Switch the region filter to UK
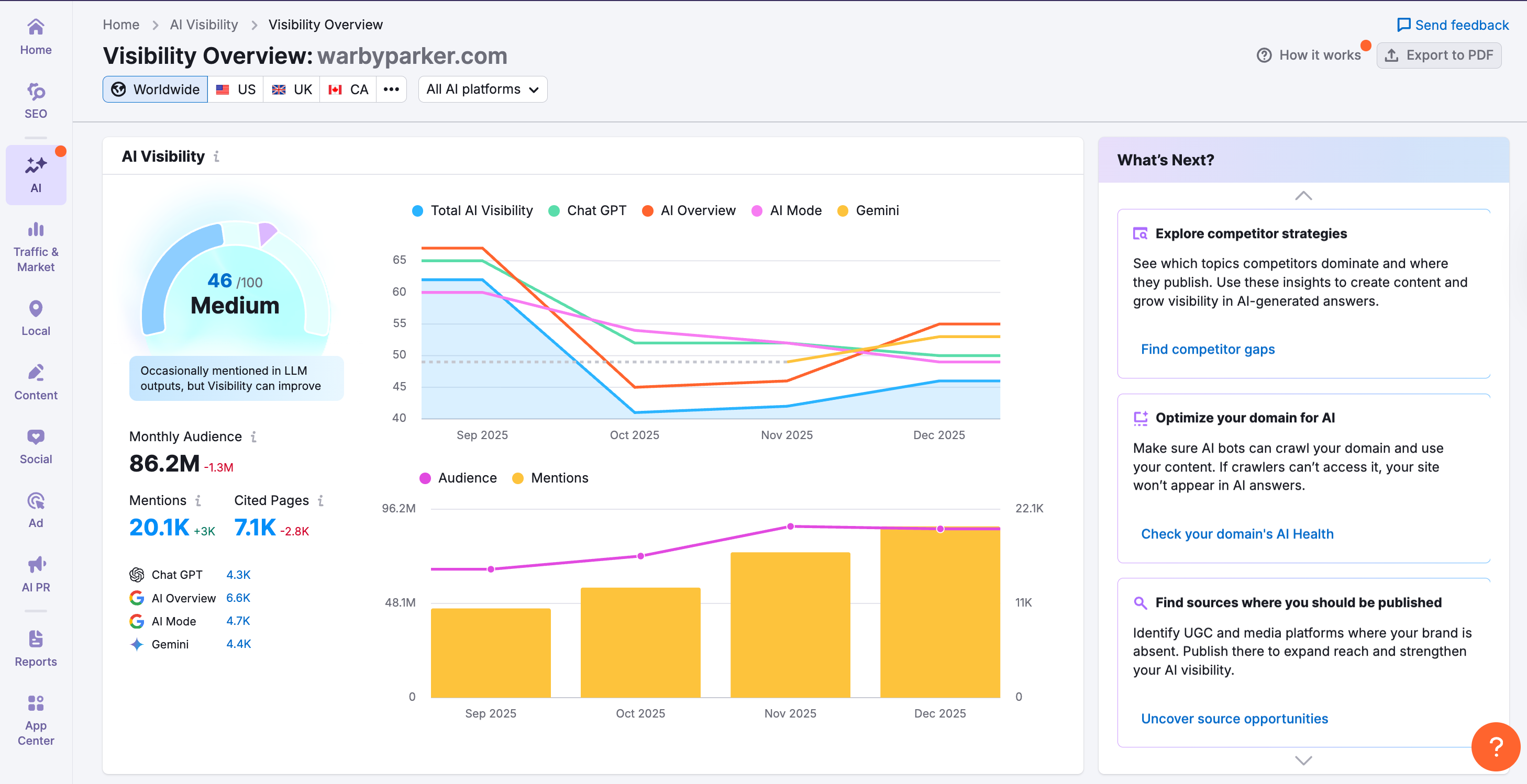1527x784 pixels. coord(292,89)
